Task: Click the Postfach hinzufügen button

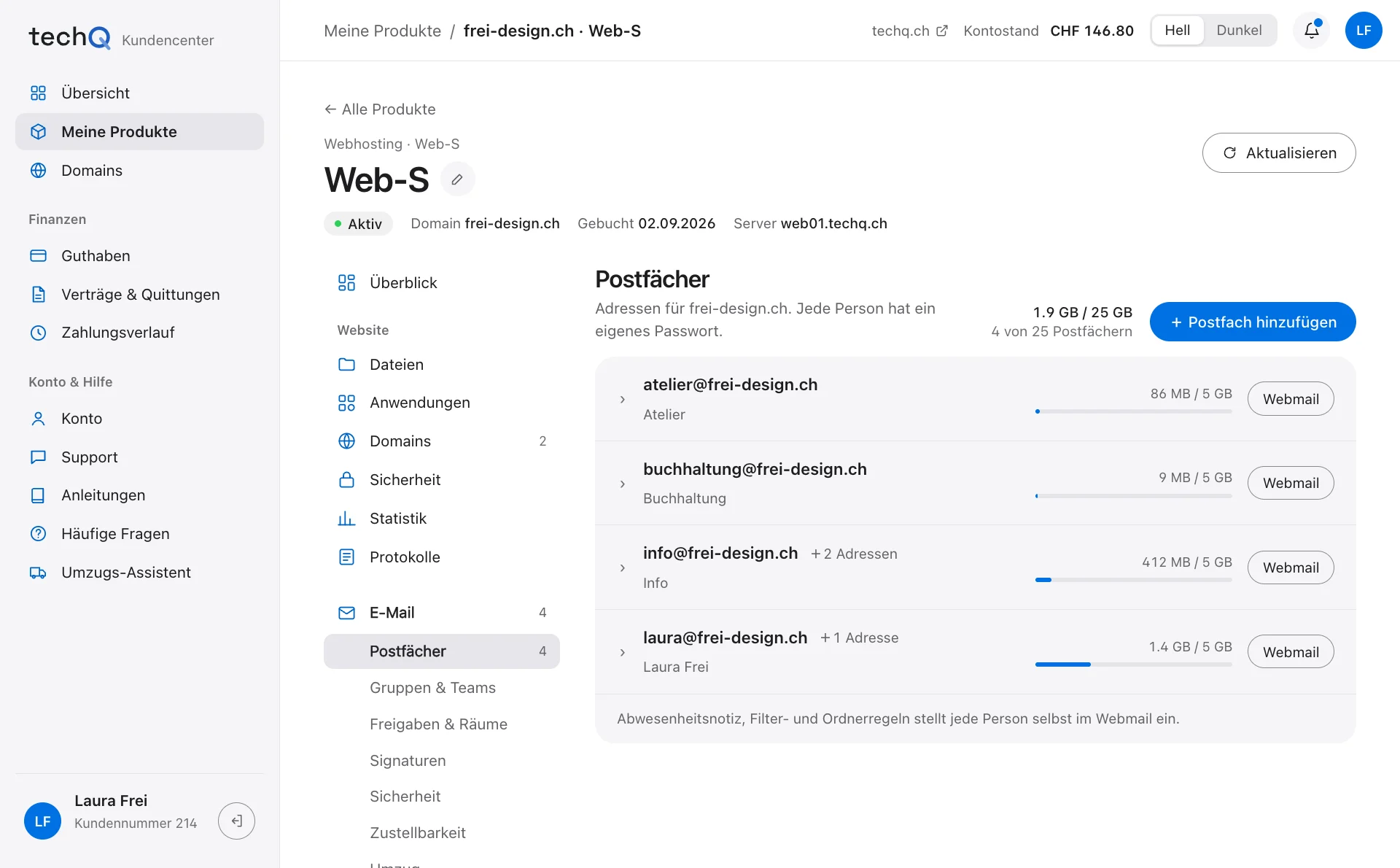Action: (x=1253, y=322)
